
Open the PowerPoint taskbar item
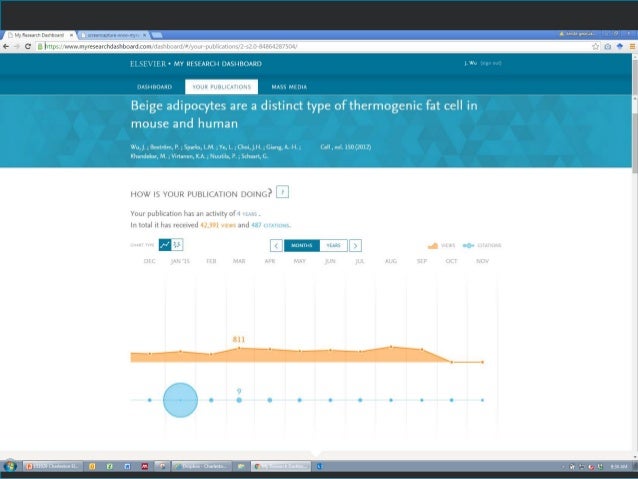[x=53, y=466]
